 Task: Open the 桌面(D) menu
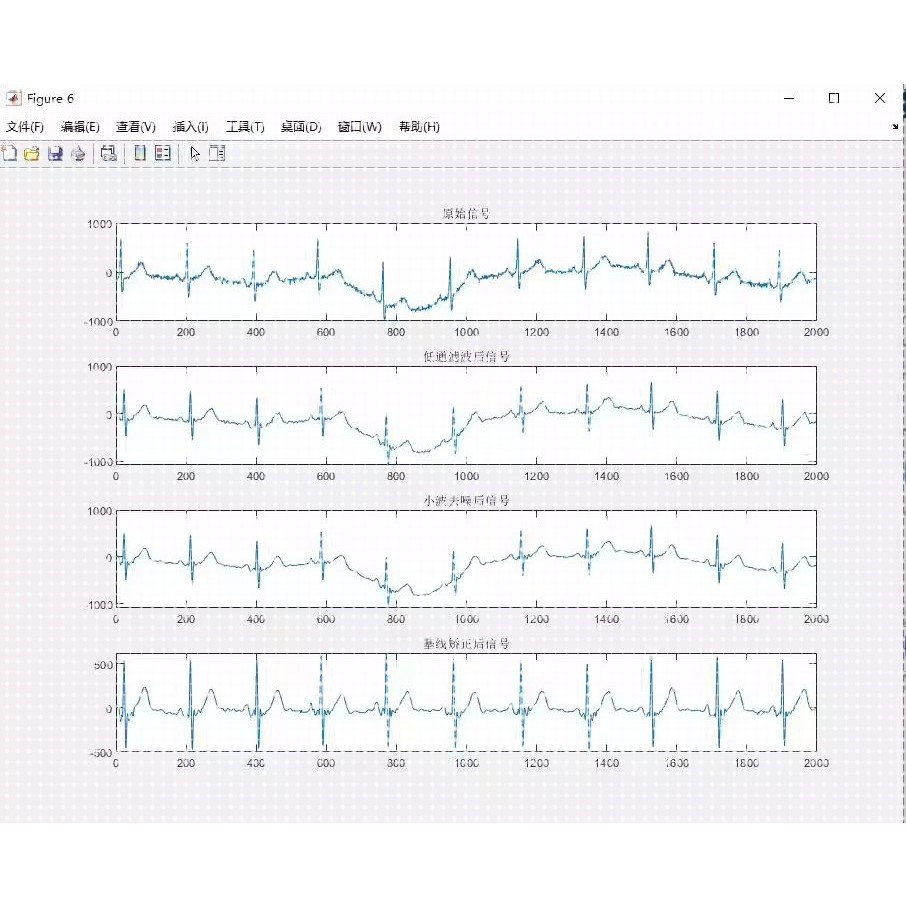tap(301, 127)
